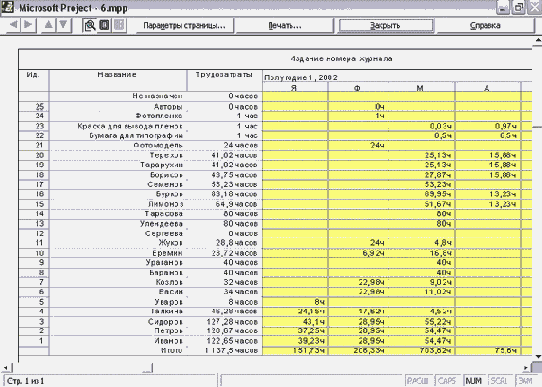Click the CAPS indicator in the status bar
This screenshot has width=542, height=387.
pos(447,381)
